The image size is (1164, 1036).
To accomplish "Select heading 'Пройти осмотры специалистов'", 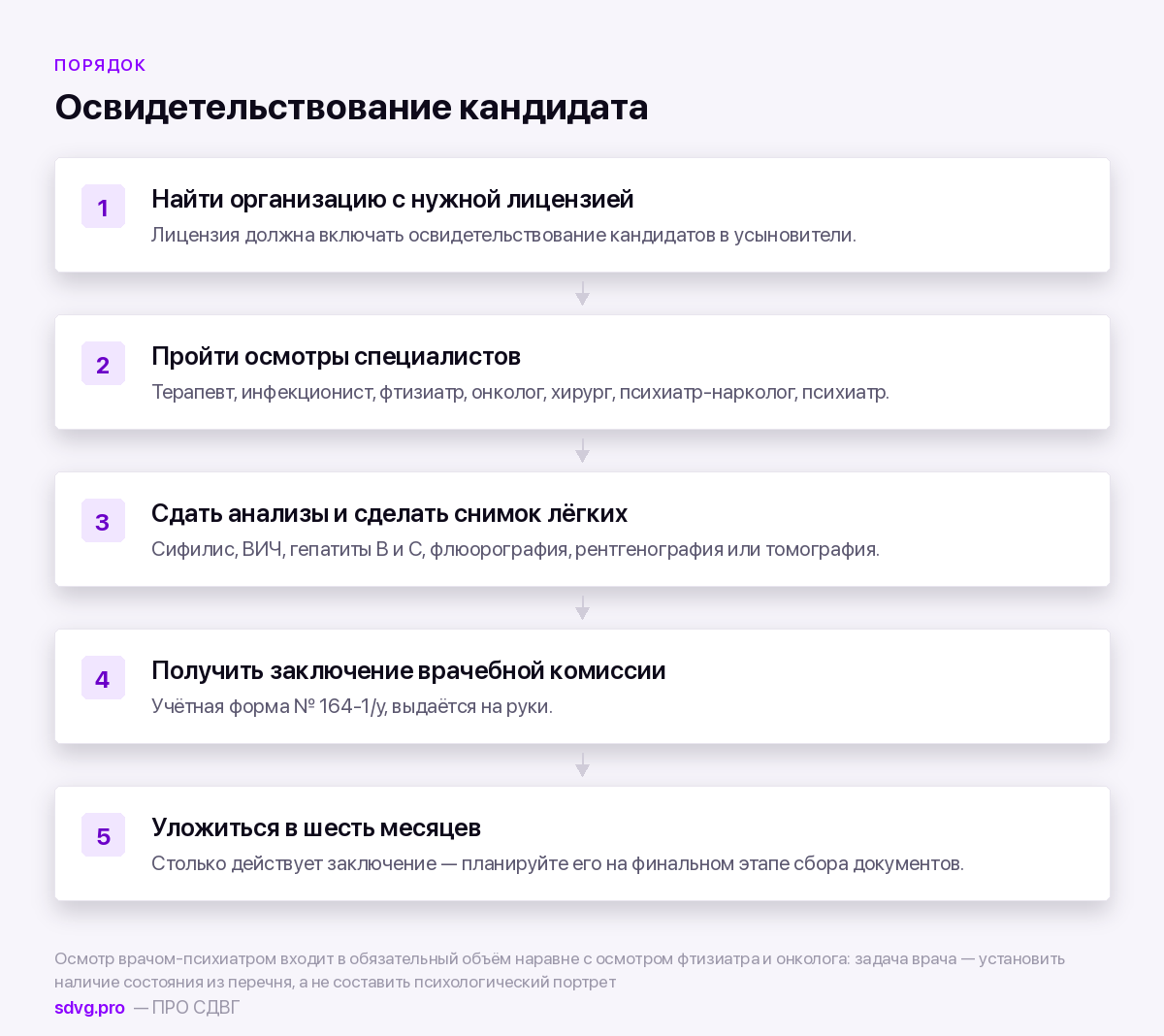I will pyautogui.click(x=336, y=357).
